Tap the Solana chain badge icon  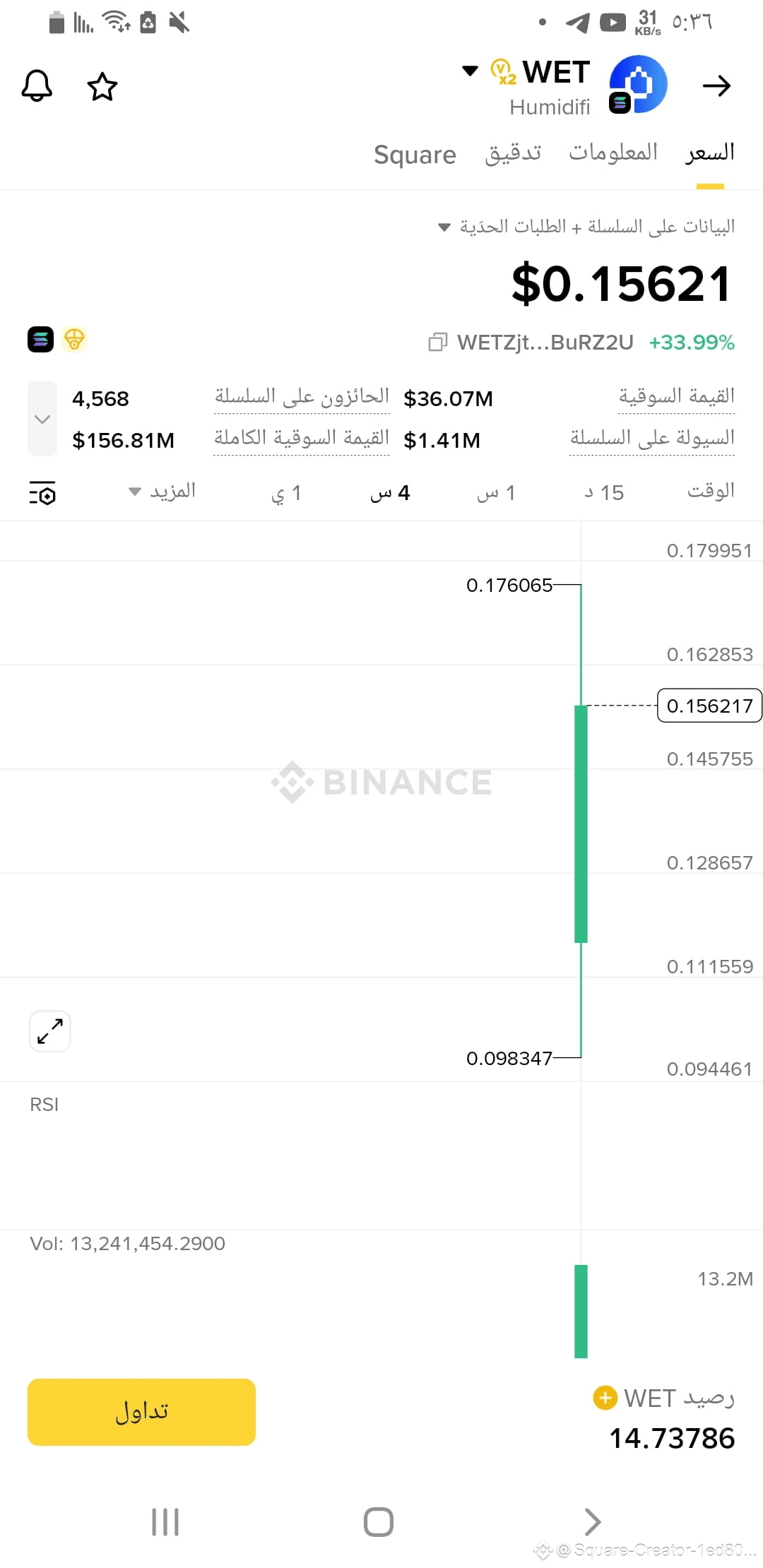(40, 340)
